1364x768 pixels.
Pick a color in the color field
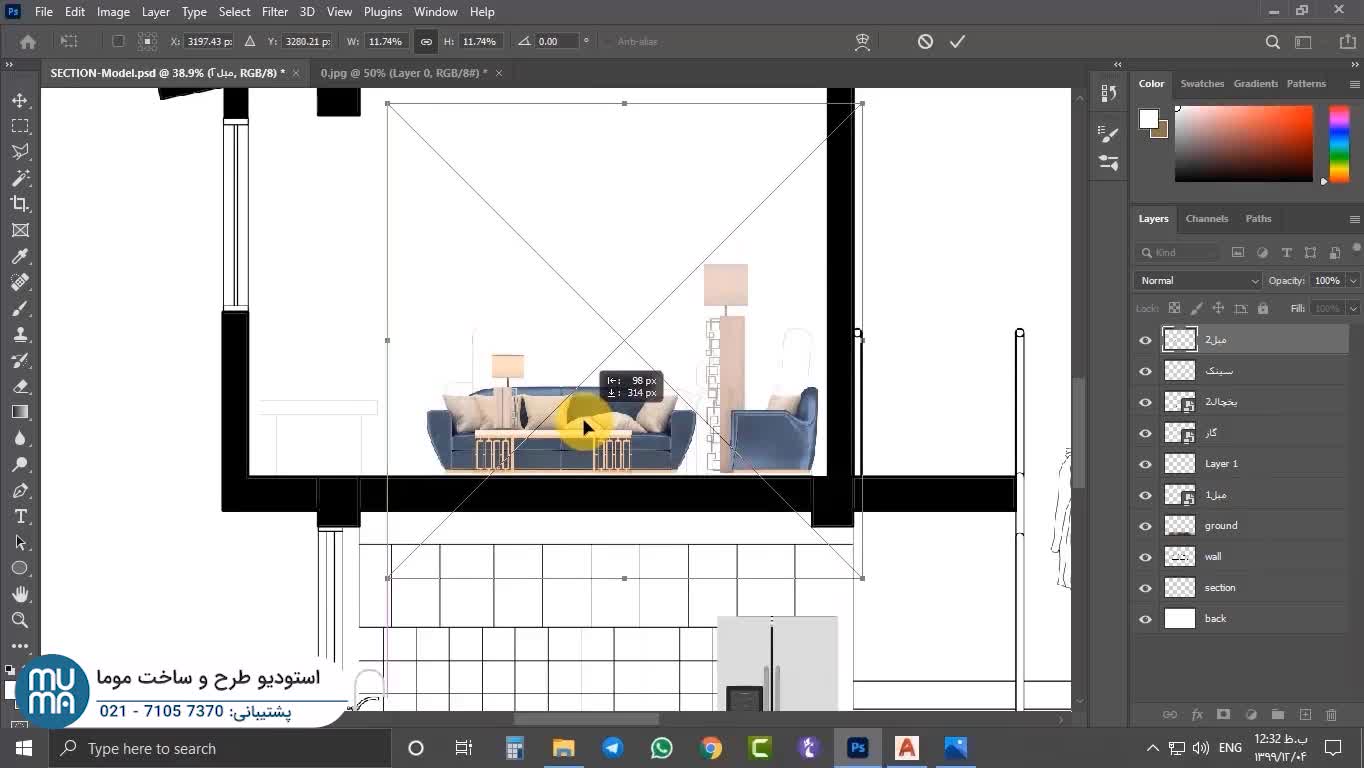click(x=1243, y=145)
